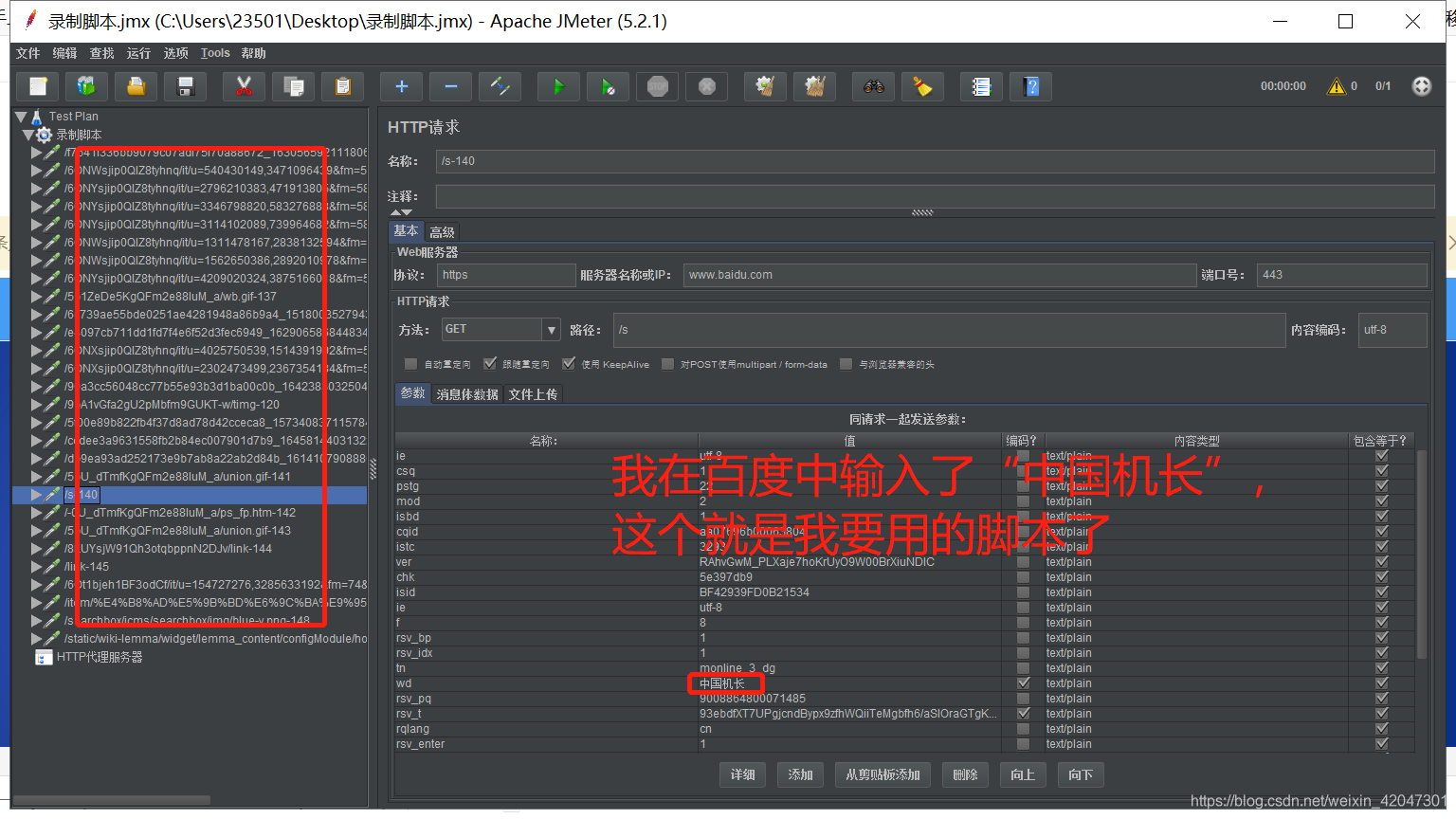Click the Toggle enable/disable icon

pos(500,86)
